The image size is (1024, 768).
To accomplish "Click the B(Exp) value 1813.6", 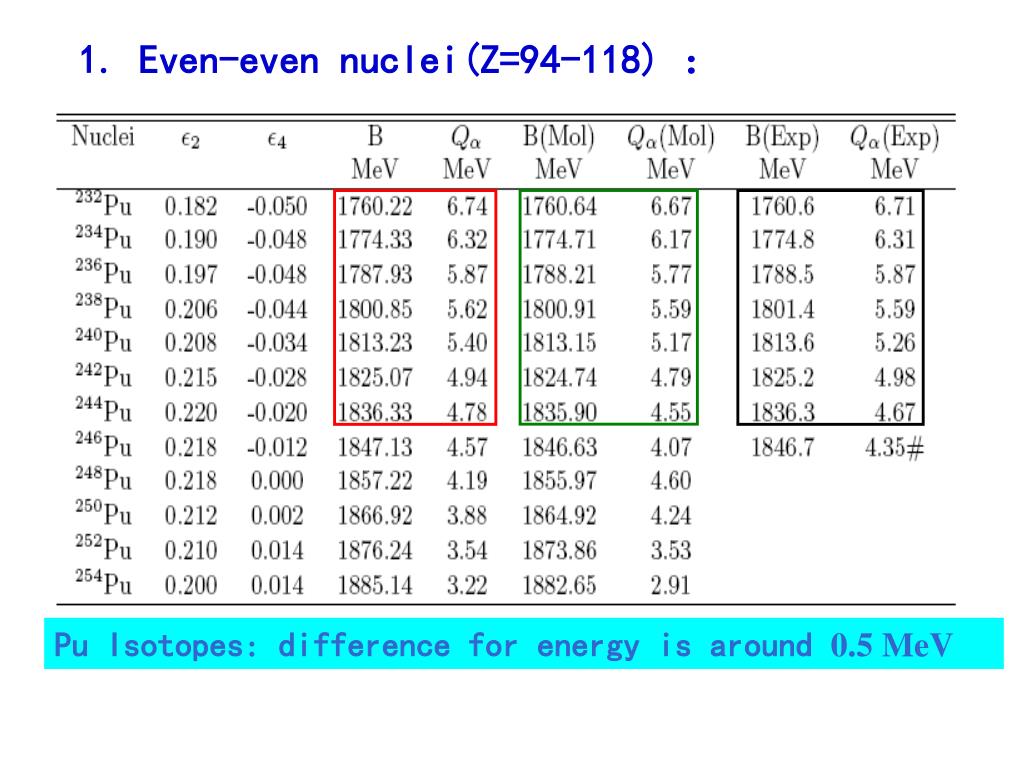I will click(782, 343).
